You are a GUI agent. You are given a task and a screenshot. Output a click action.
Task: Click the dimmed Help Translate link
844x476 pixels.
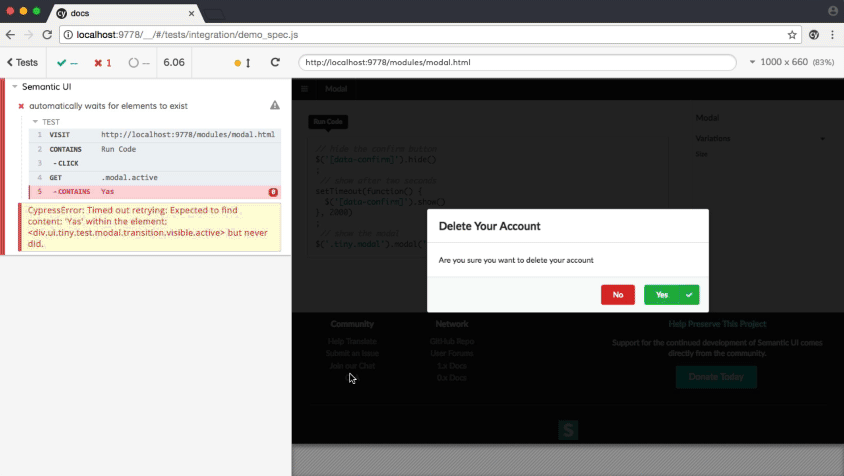(x=352, y=341)
